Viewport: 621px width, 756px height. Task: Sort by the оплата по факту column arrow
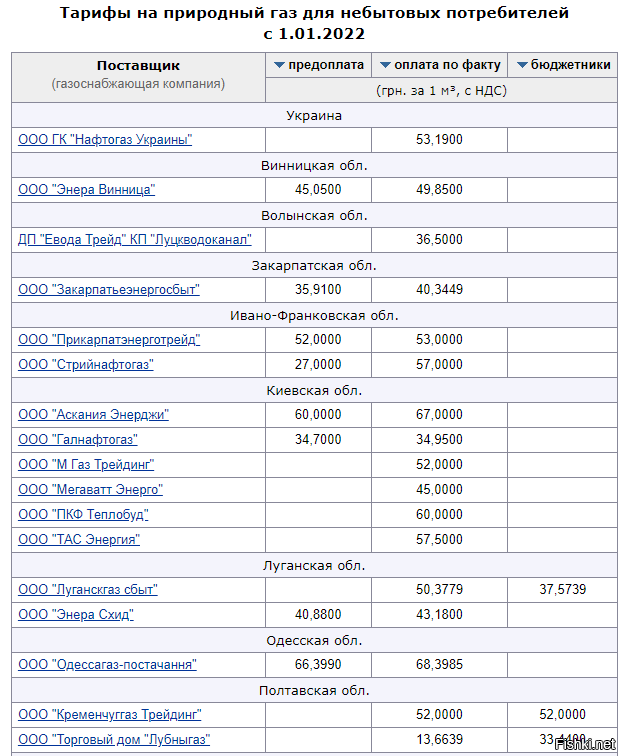click(385, 65)
